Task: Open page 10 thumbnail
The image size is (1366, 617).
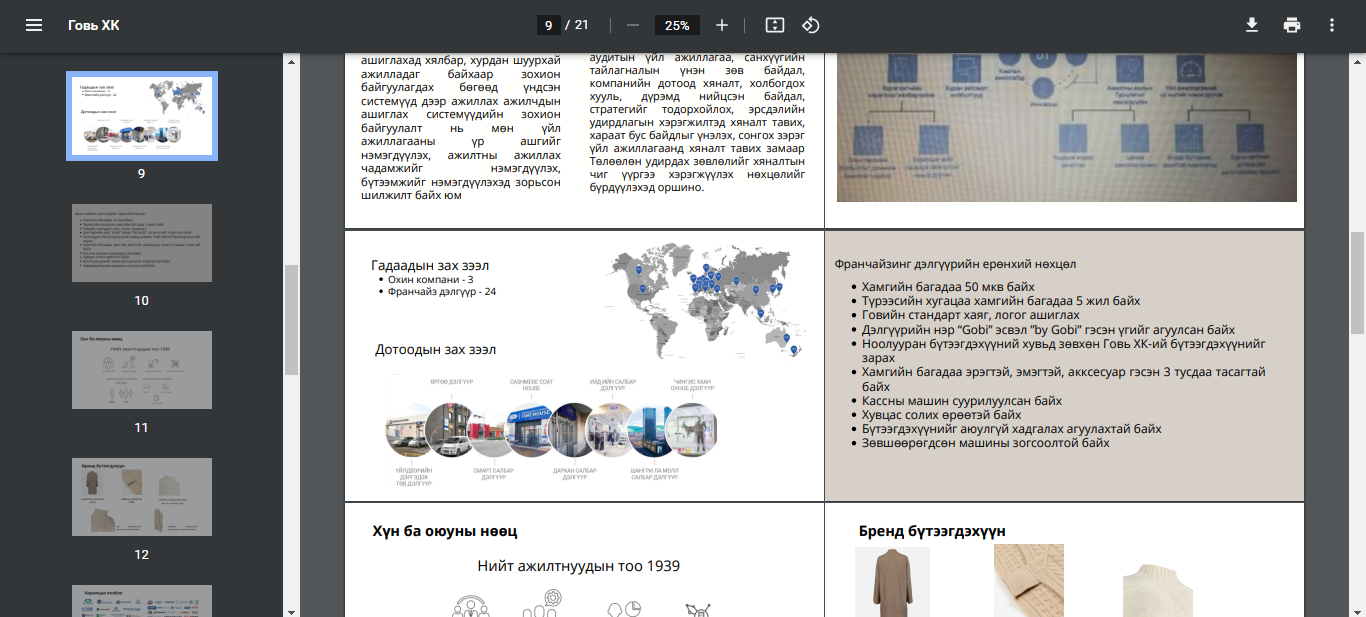Action: point(141,242)
